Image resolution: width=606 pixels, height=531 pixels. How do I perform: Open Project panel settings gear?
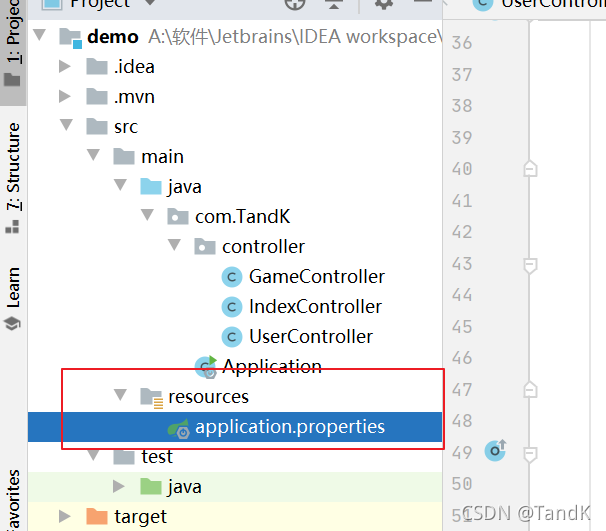(x=384, y=4)
